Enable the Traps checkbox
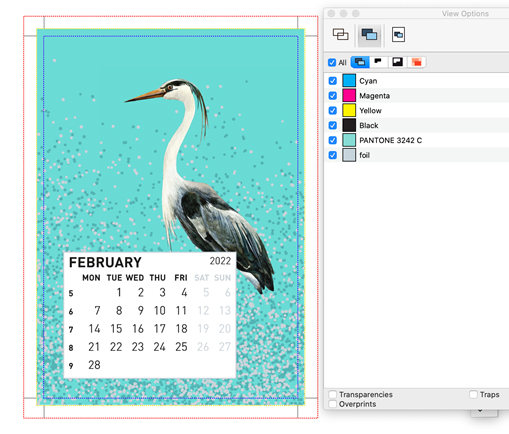Screen dimensions: 509x434 coord(473,394)
